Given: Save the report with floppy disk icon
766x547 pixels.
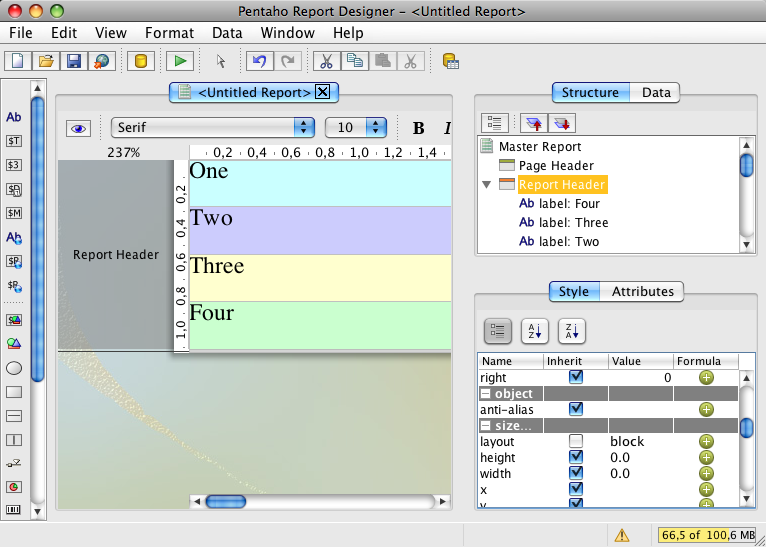Looking at the screenshot, I should click(x=74, y=61).
